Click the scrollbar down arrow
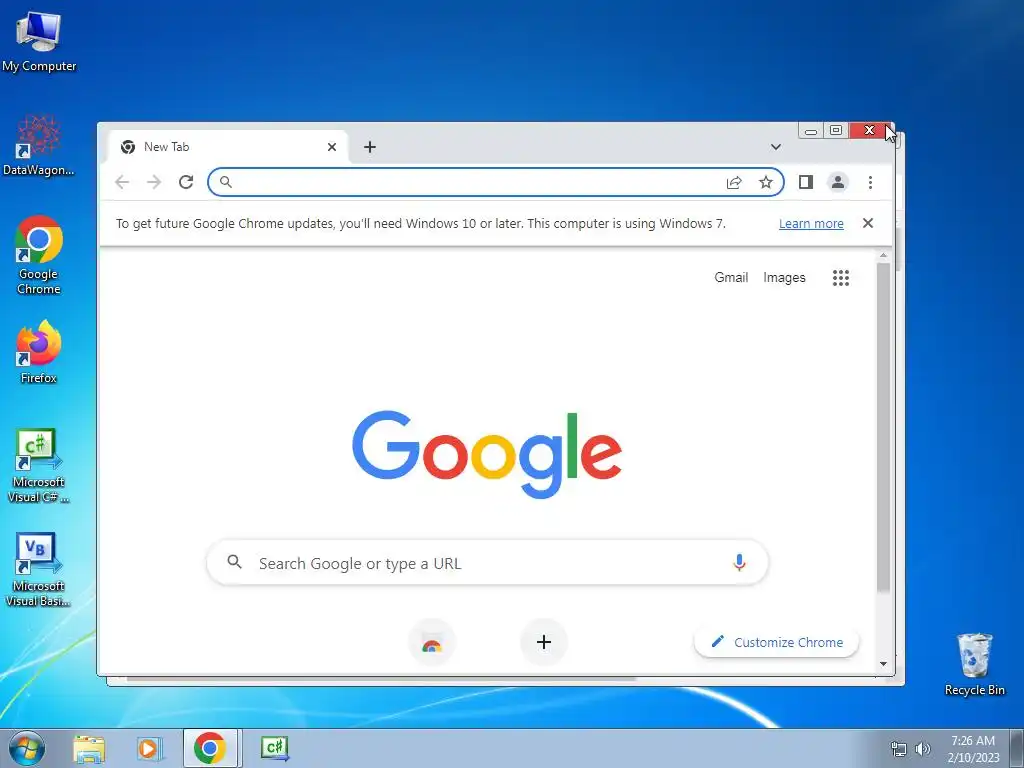This screenshot has height=768, width=1024. 883,664
